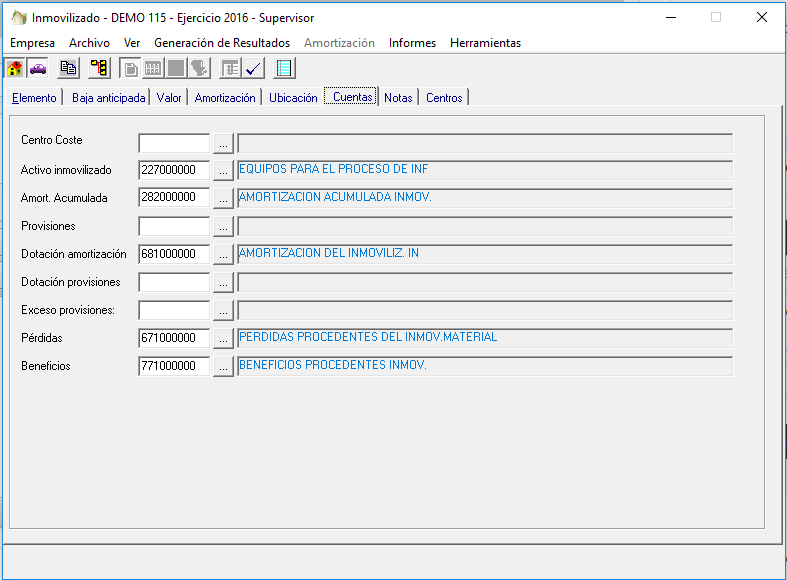Open Generación de Resultados menu

click(222, 43)
